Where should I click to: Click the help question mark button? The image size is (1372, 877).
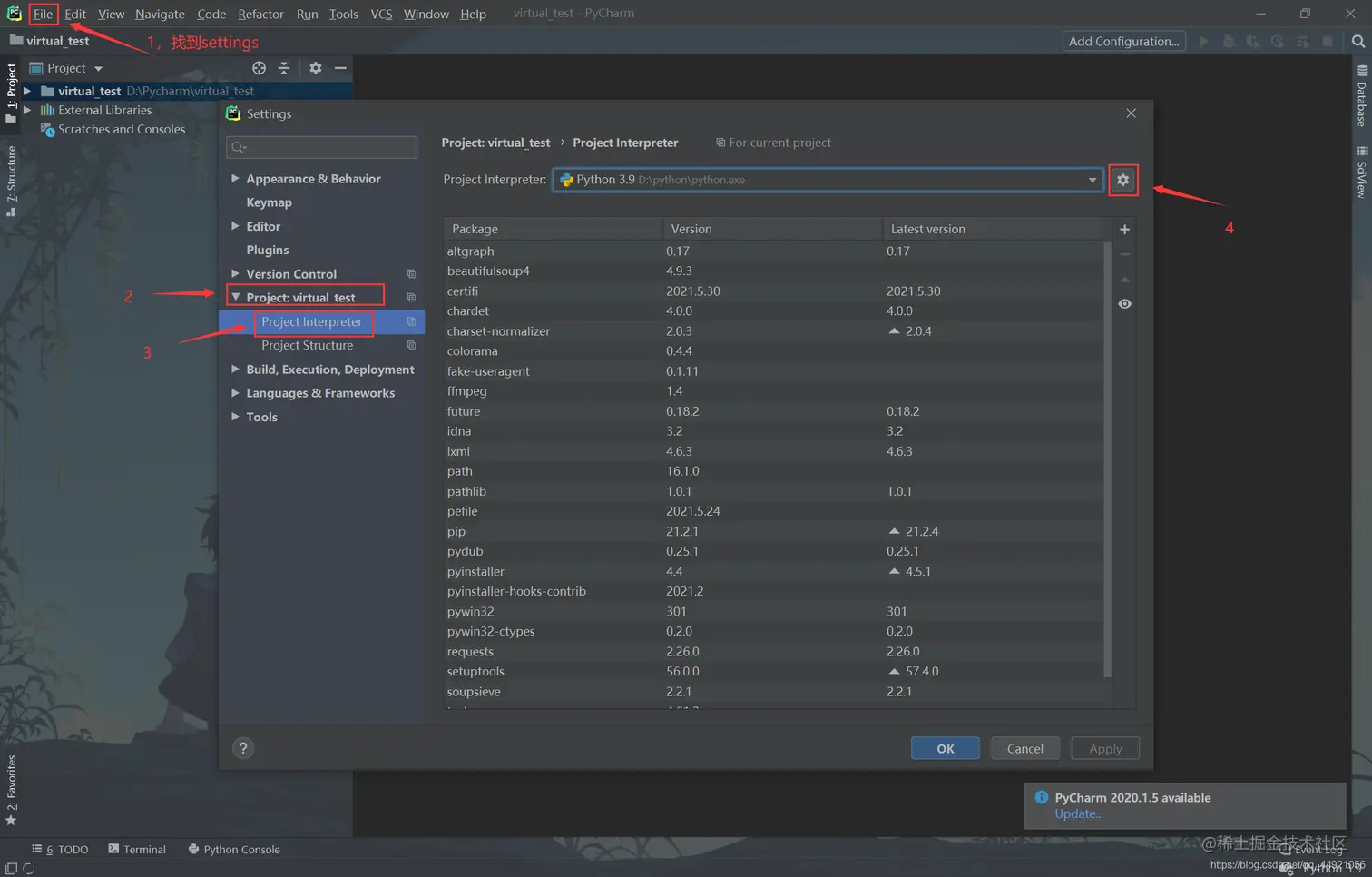tap(243, 748)
